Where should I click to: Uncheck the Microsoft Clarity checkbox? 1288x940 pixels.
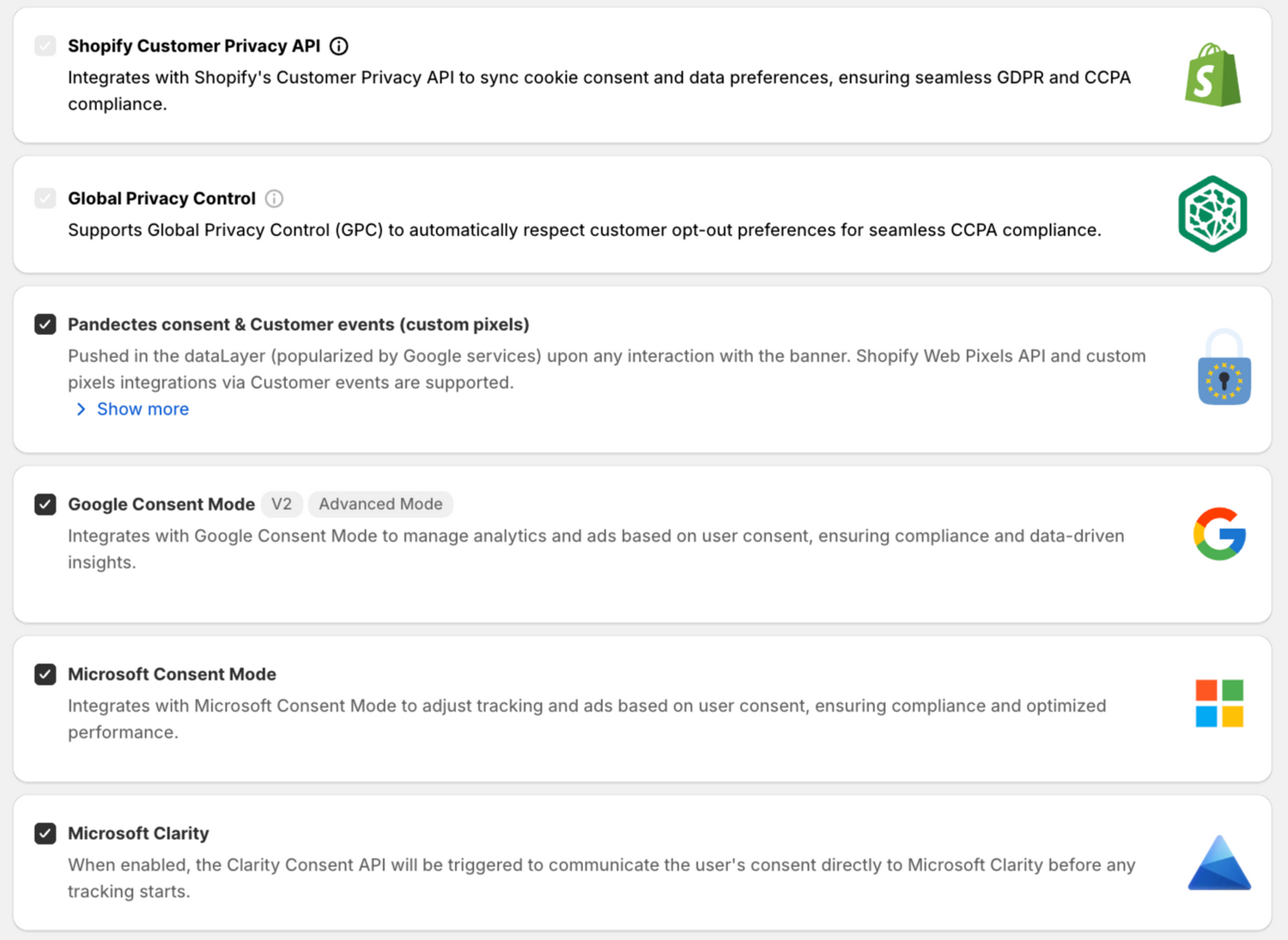click(46, 834)
